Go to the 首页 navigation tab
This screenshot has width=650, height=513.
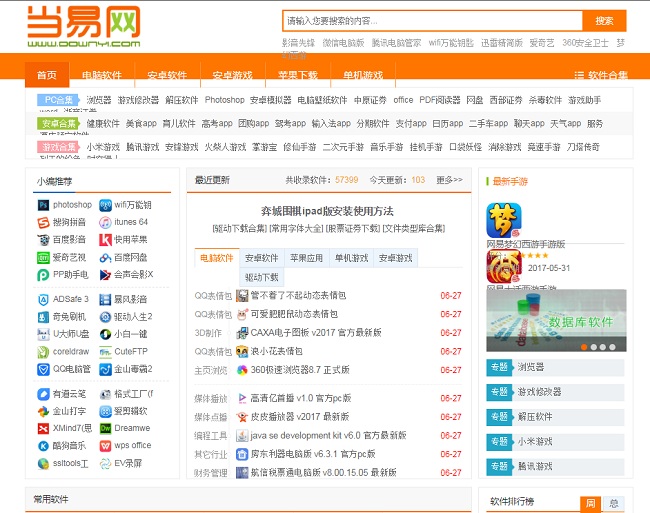tap(46, 75)
